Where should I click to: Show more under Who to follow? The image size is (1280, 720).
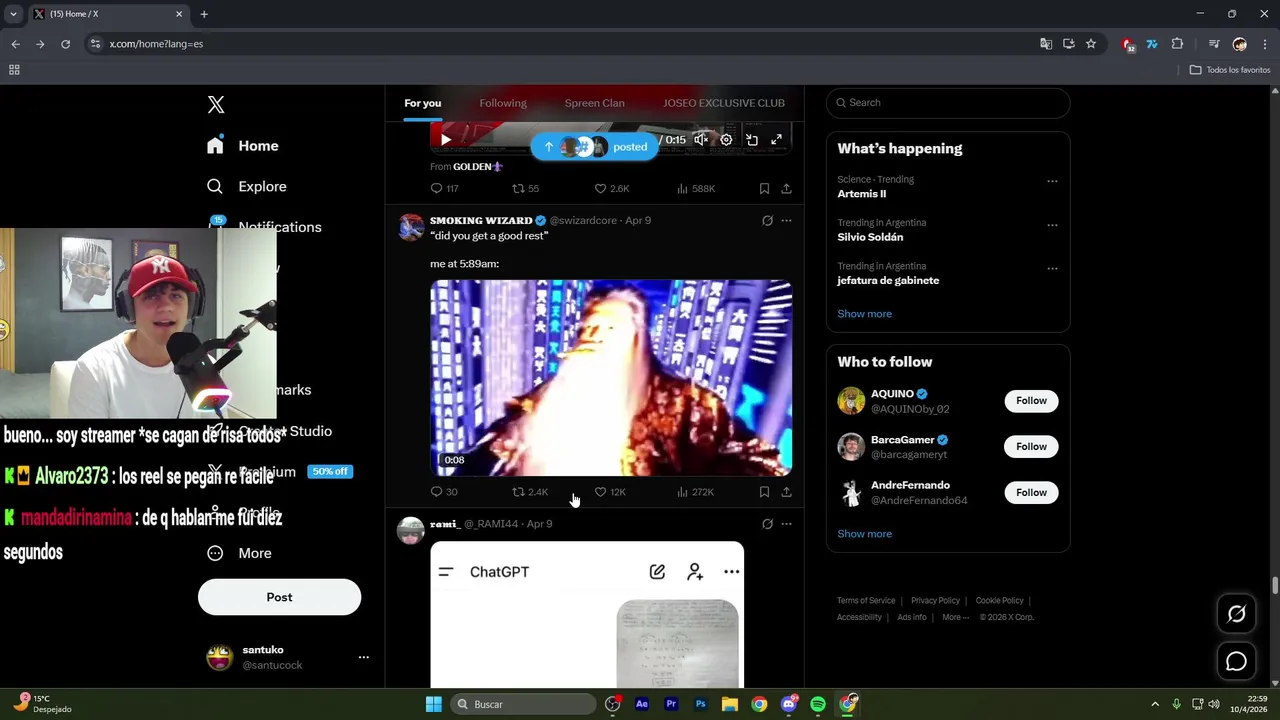864,534
